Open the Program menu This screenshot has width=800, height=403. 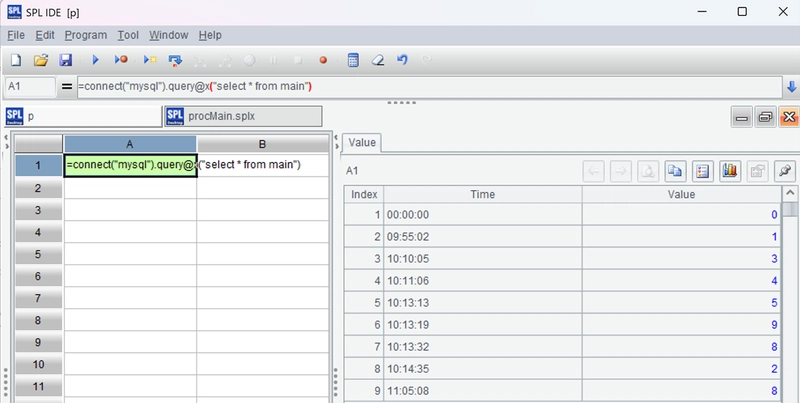click(86, 35)
